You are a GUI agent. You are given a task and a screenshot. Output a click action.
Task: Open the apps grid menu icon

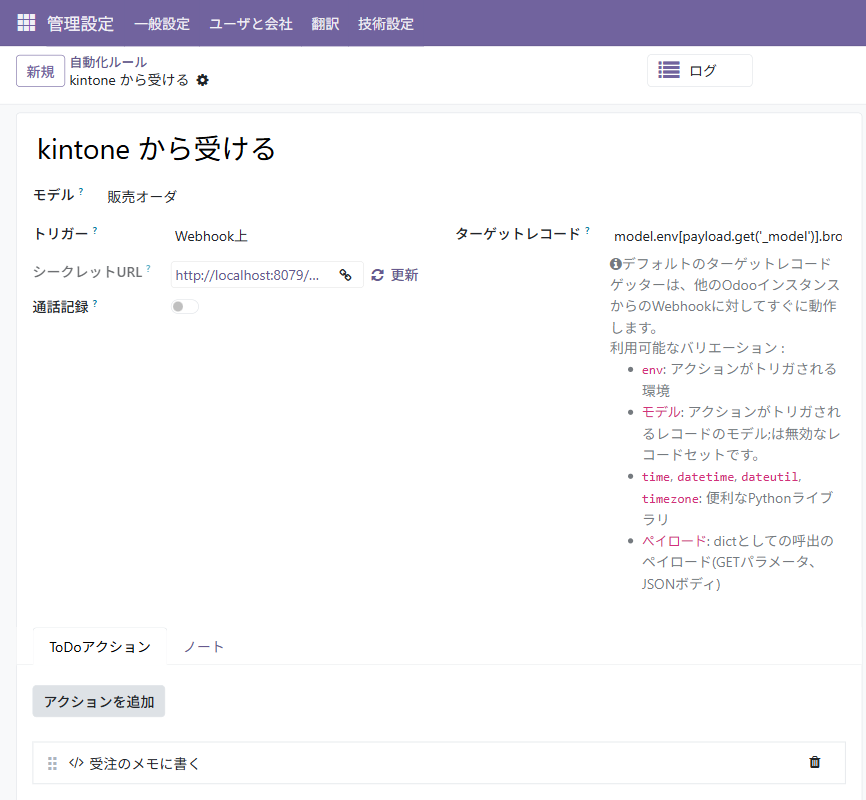[x=26, y=23]
